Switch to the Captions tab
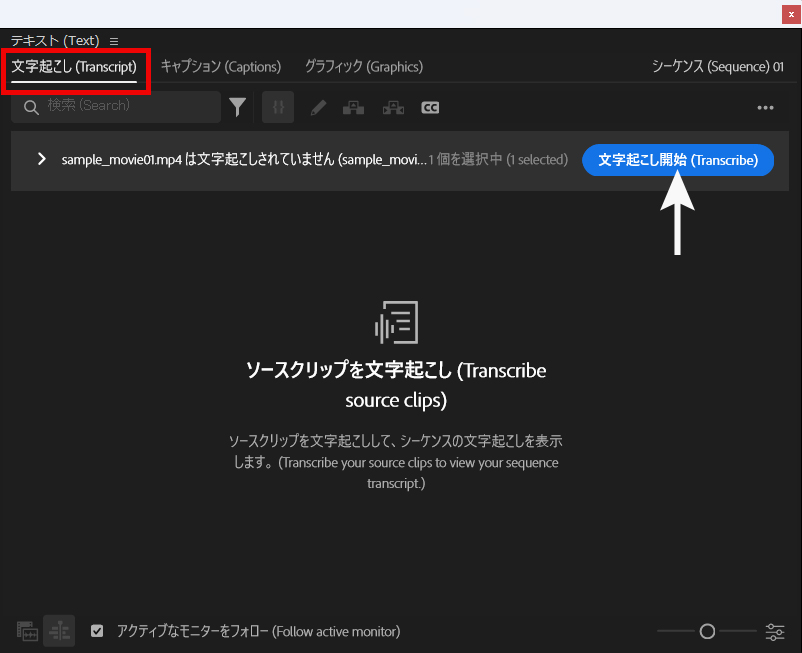Viewport: 802px width, 653px height. click(221, 66)
